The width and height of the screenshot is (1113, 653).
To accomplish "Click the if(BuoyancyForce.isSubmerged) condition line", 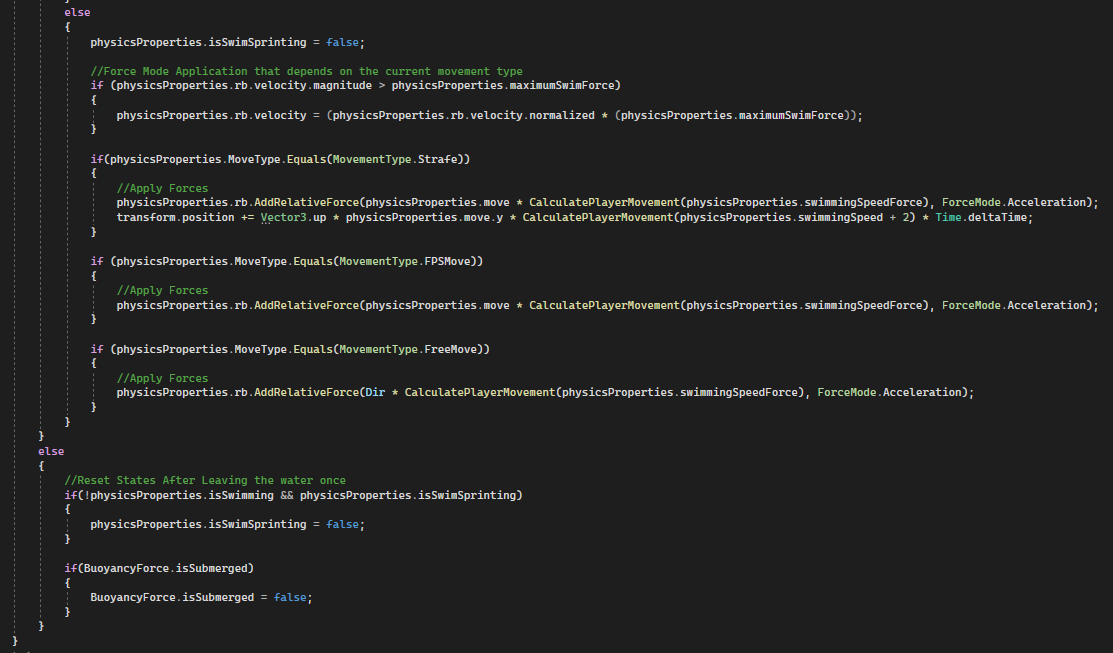I will [159, 568].
